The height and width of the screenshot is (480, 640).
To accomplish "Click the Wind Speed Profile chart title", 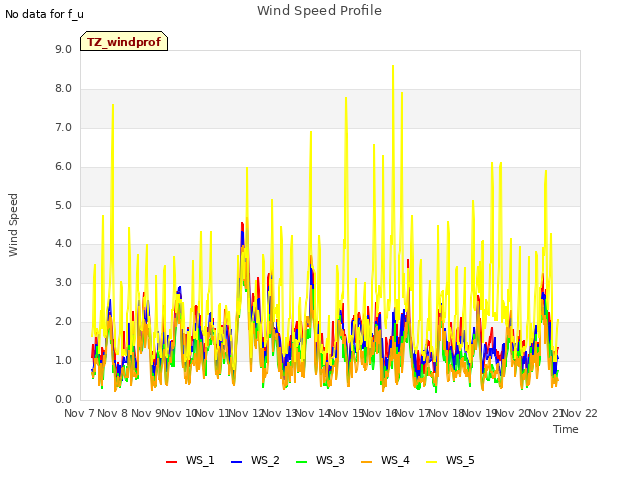I will click(x=319, y=11).
